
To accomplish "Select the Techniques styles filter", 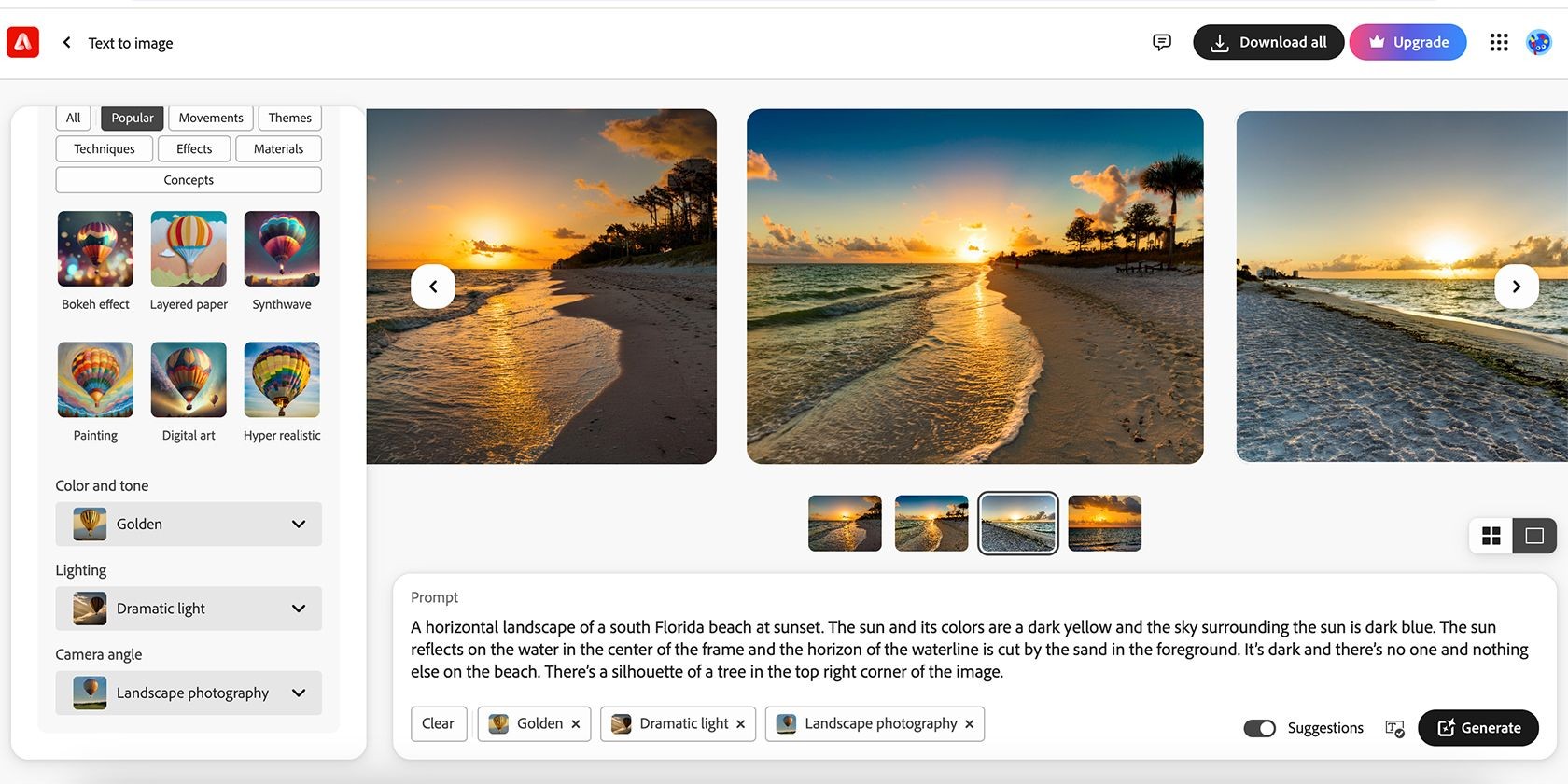I will [x=105, y=148].
